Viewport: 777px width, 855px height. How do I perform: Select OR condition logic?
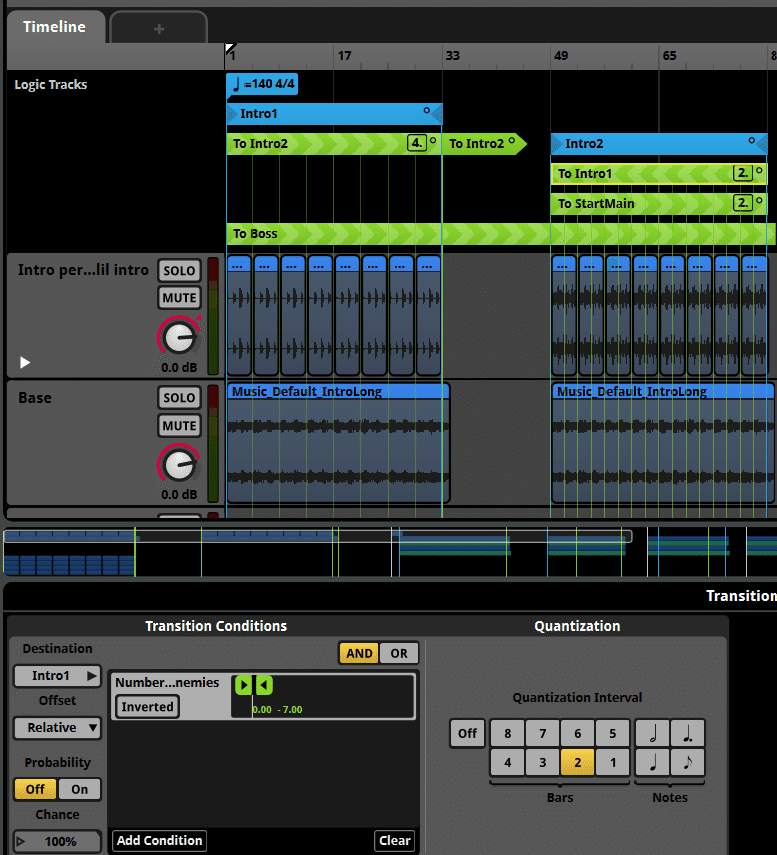pos(399,653)
